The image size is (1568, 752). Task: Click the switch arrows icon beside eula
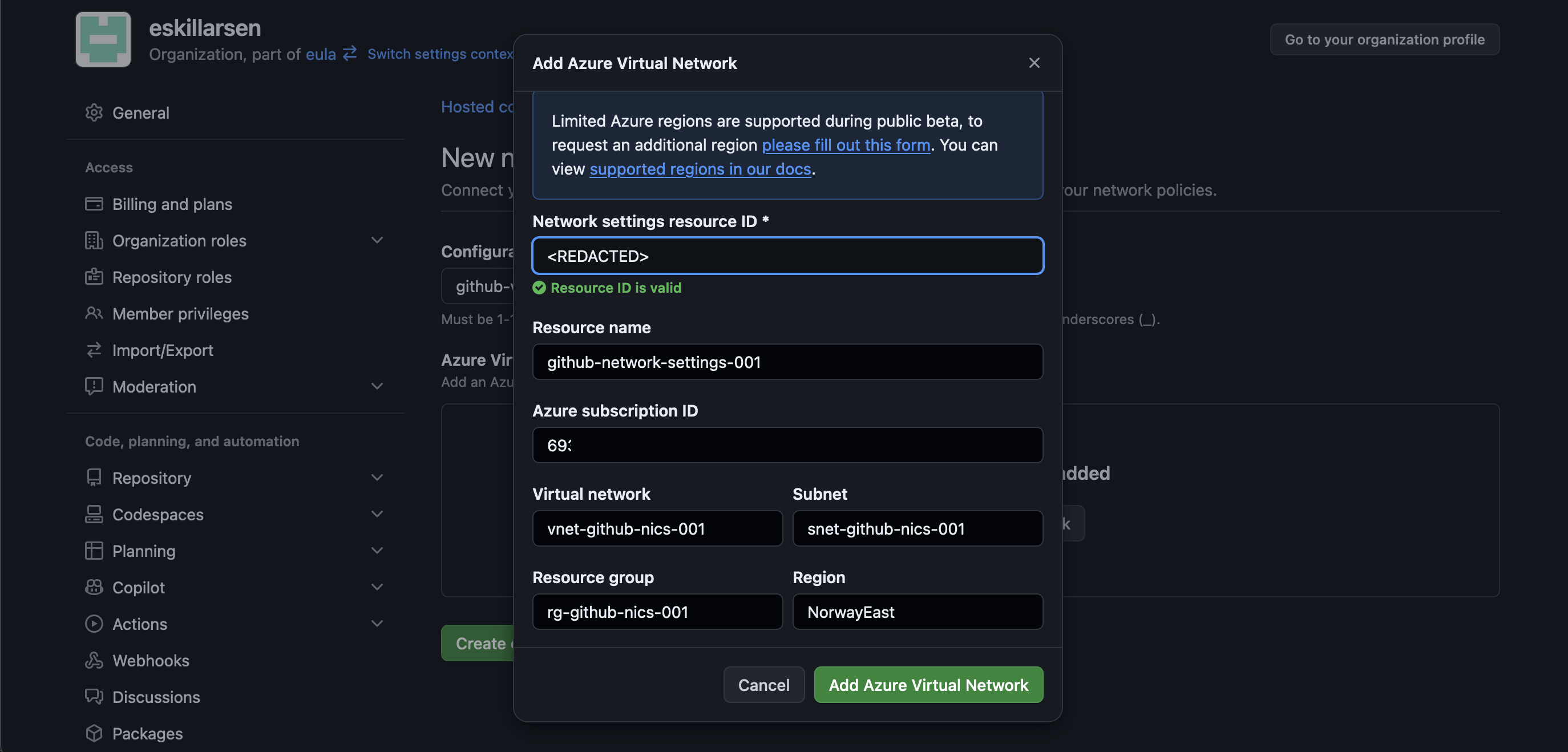[350, 54]
